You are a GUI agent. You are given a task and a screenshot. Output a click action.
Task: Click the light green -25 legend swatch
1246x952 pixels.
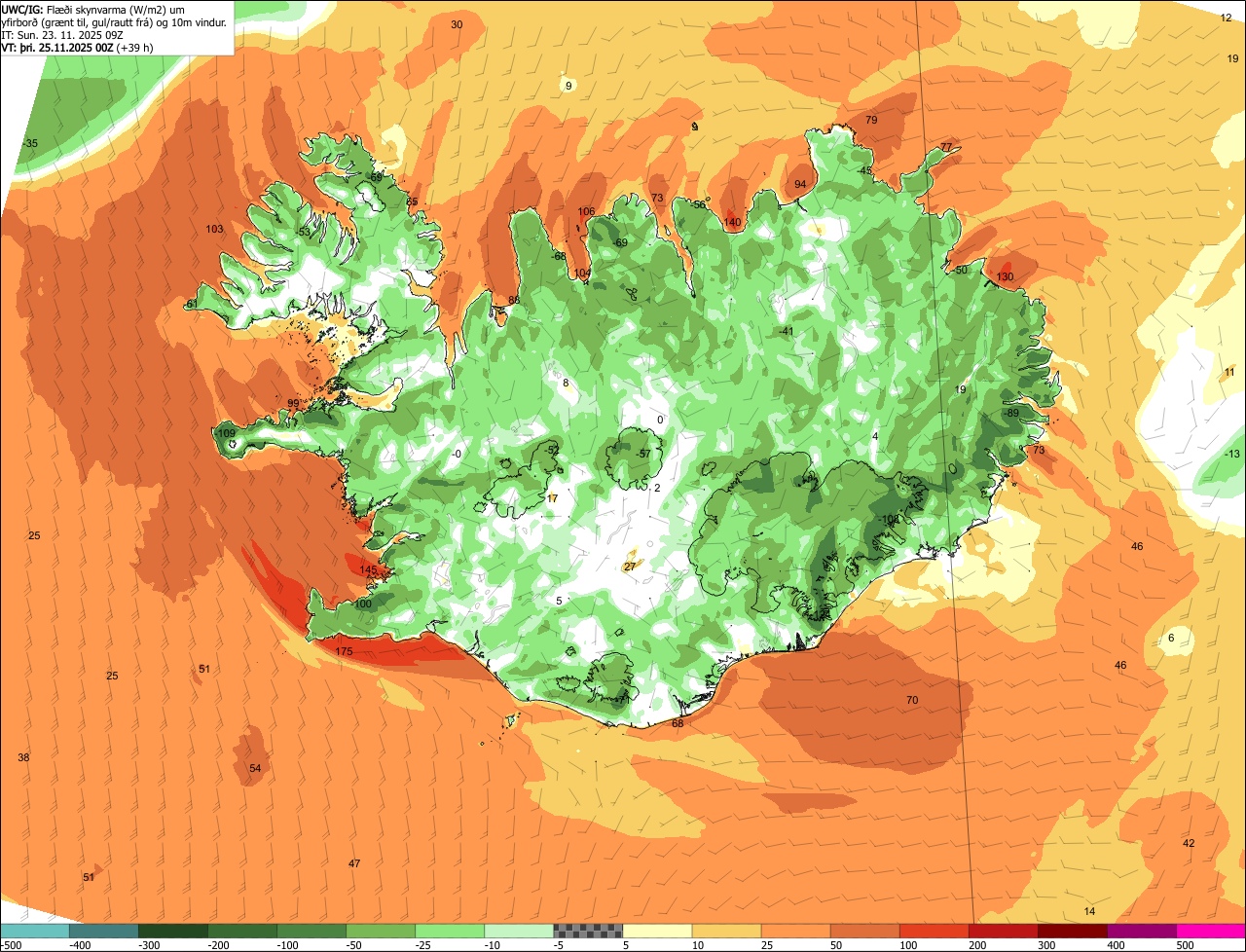coord(450,931)
